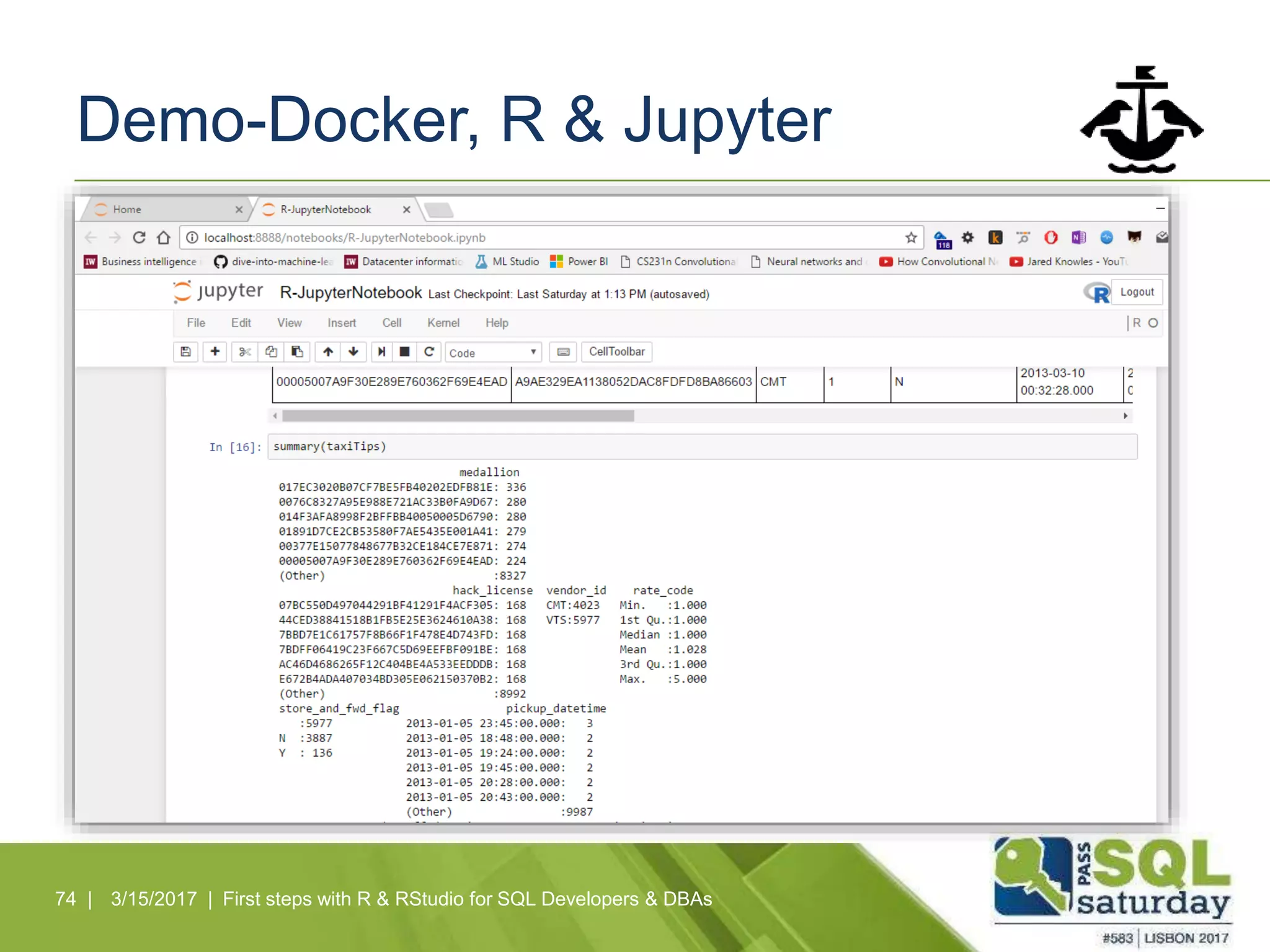1270x952 pixels.
Task: Click the CMT table cell
Action: coord(790,382)
